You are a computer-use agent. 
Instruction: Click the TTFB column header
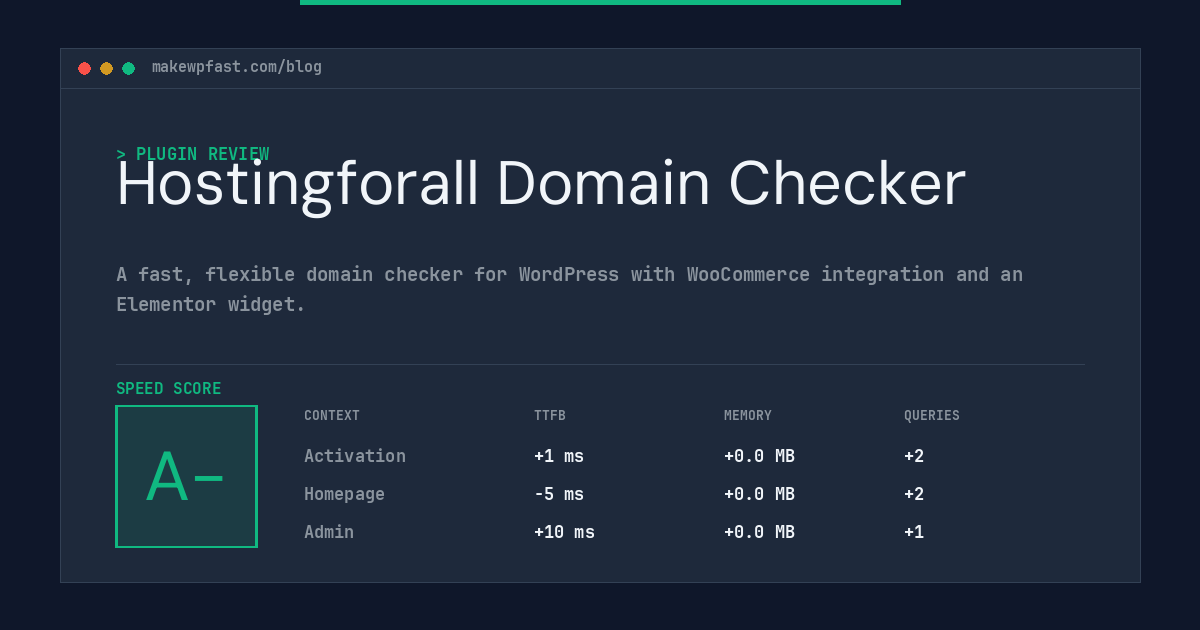click(550, 416)
